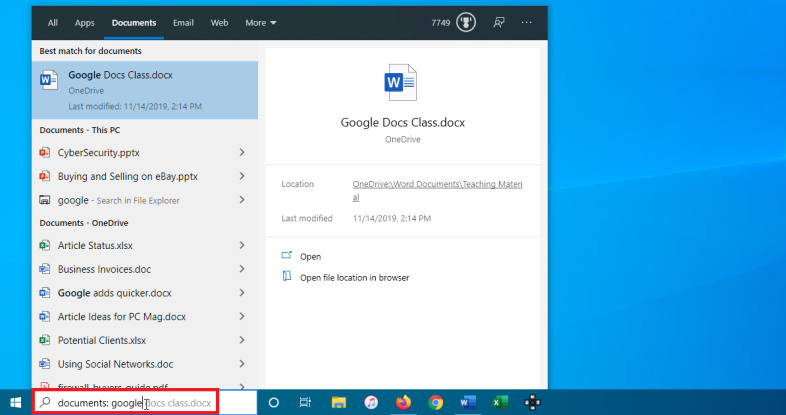Launch File Explorer from the taskbar

click(338, 402)
